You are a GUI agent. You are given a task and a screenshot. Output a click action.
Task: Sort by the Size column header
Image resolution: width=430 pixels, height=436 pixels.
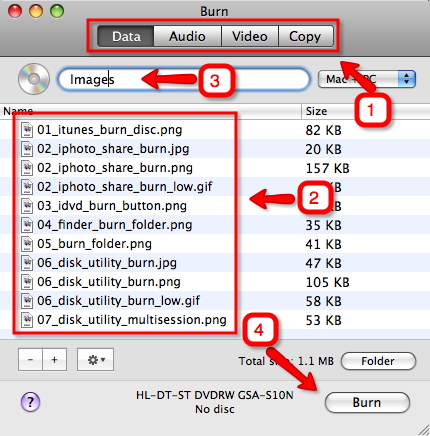click(366, 111)
